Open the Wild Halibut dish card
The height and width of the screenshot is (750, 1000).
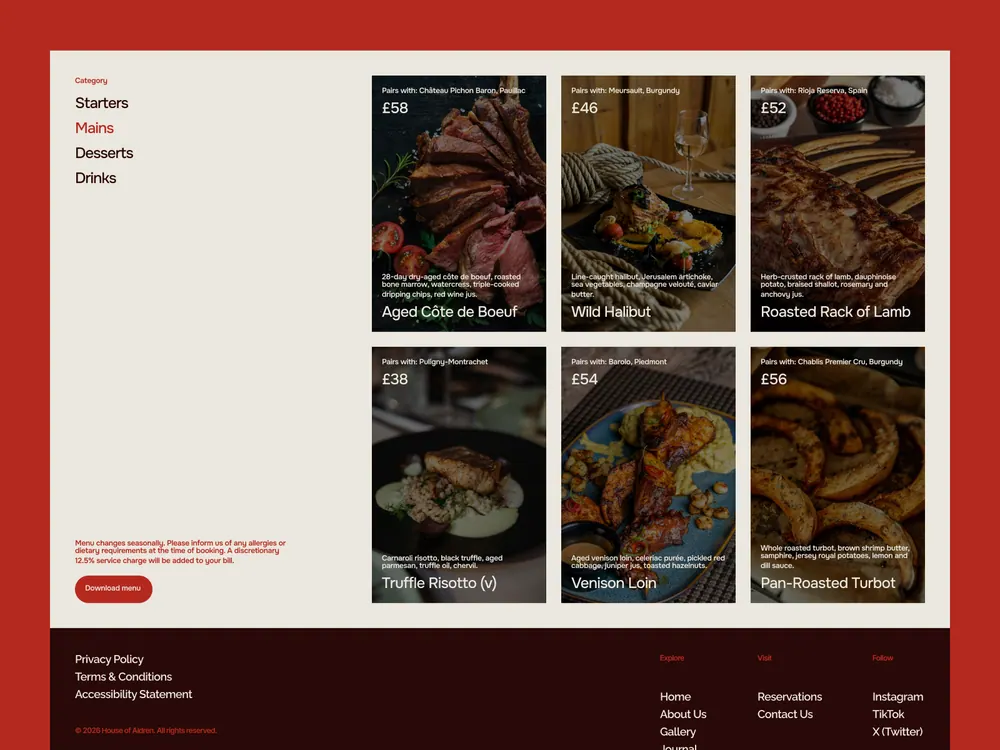(x=648, y=203)
